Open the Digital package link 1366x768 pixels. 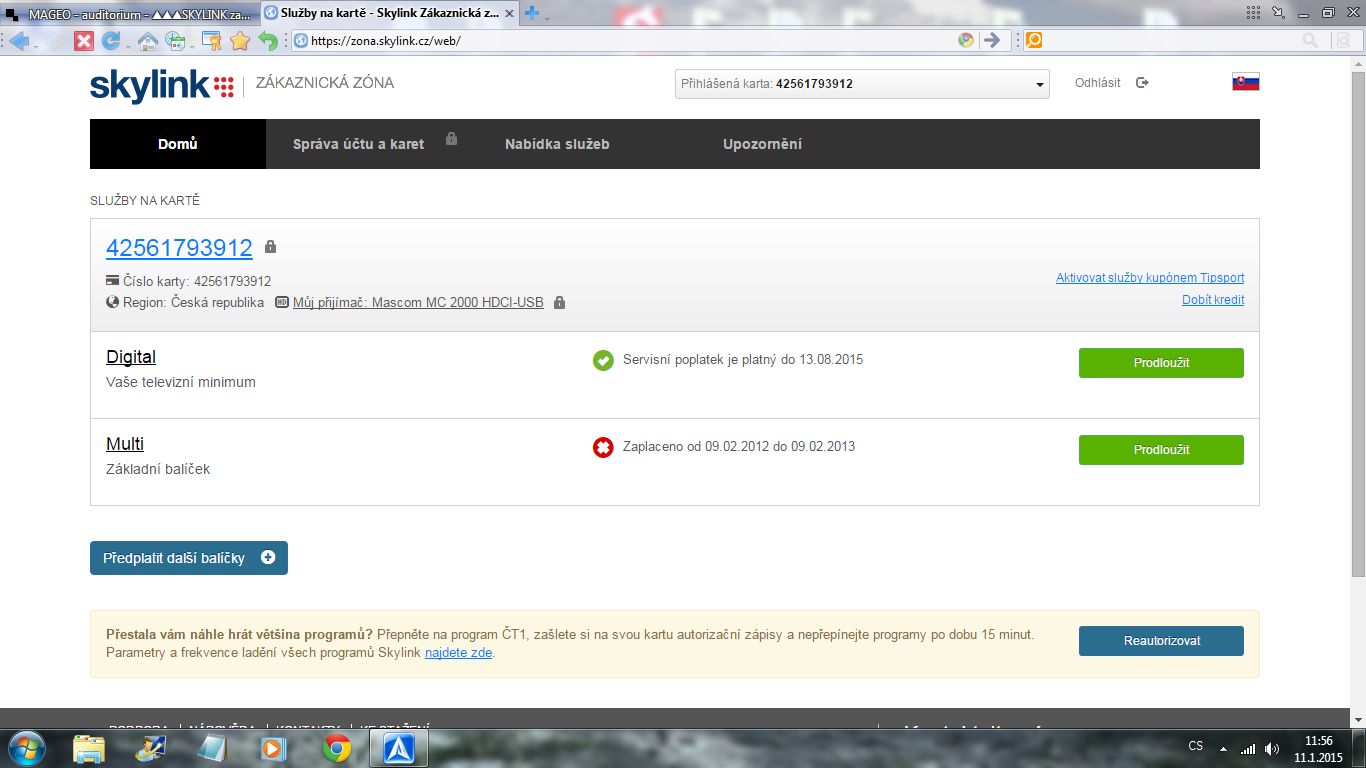pyautogui.click(x=131, y=357)
